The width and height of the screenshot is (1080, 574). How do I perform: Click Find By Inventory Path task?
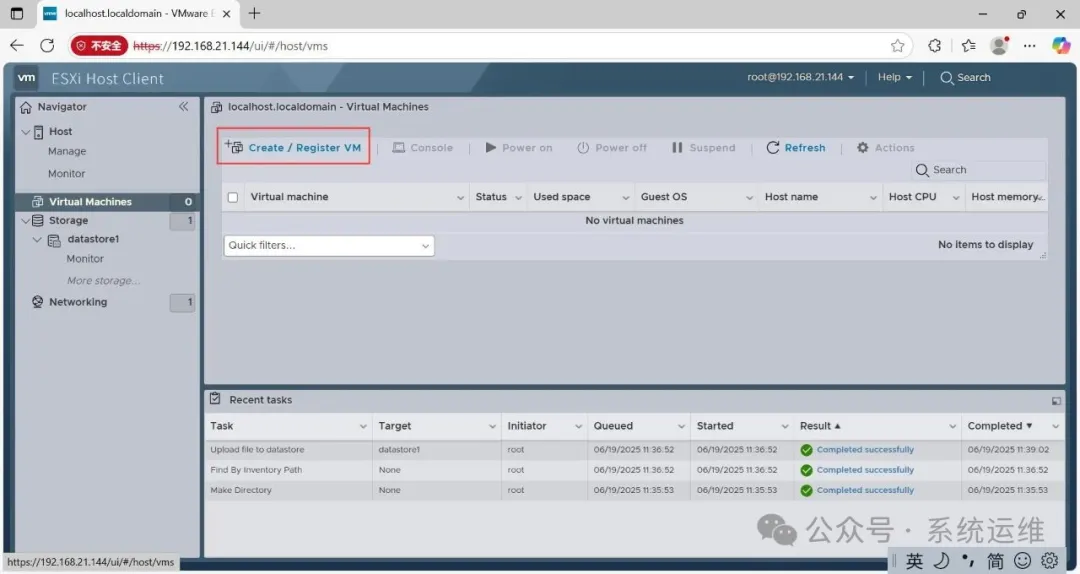256,470
